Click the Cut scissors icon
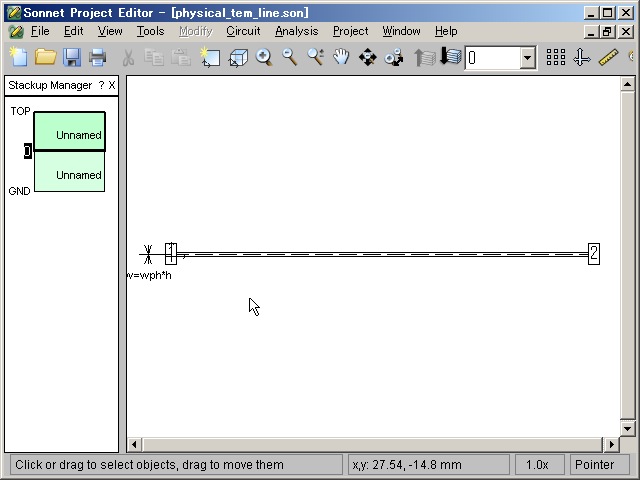Viewport: 640px width, 480px height. pos(128,57)
